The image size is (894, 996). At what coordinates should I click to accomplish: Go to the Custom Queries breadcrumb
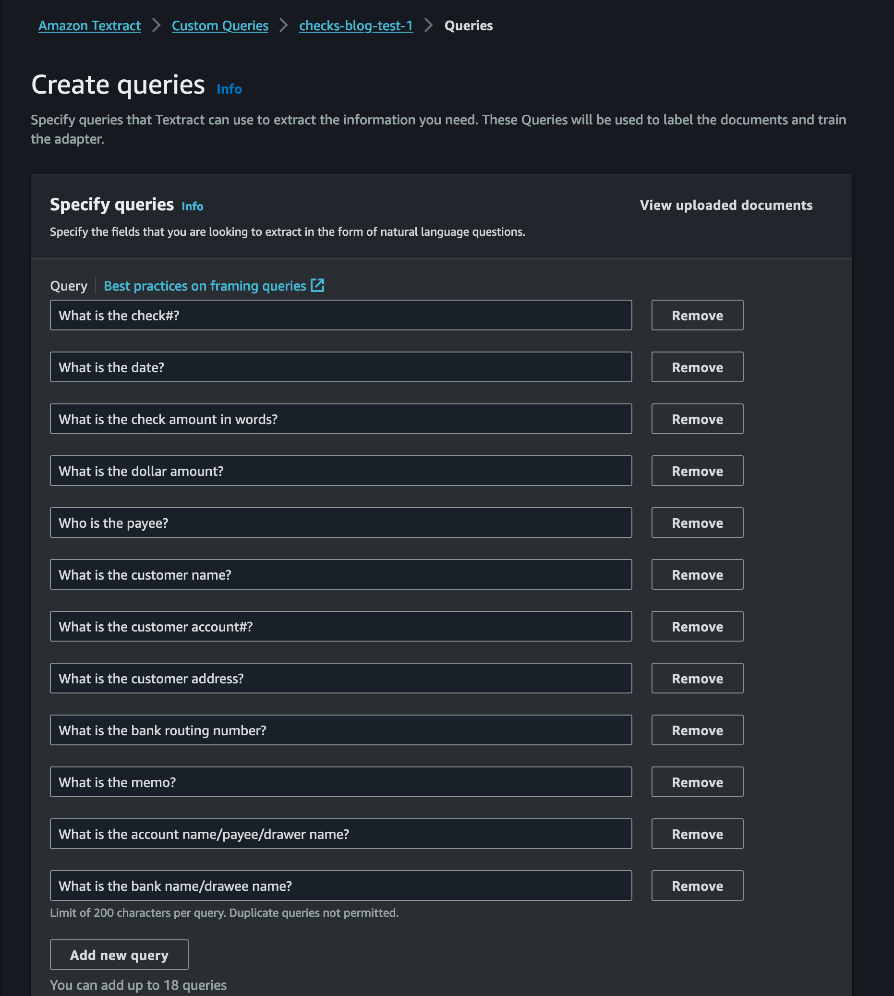[x=220, y=26]
